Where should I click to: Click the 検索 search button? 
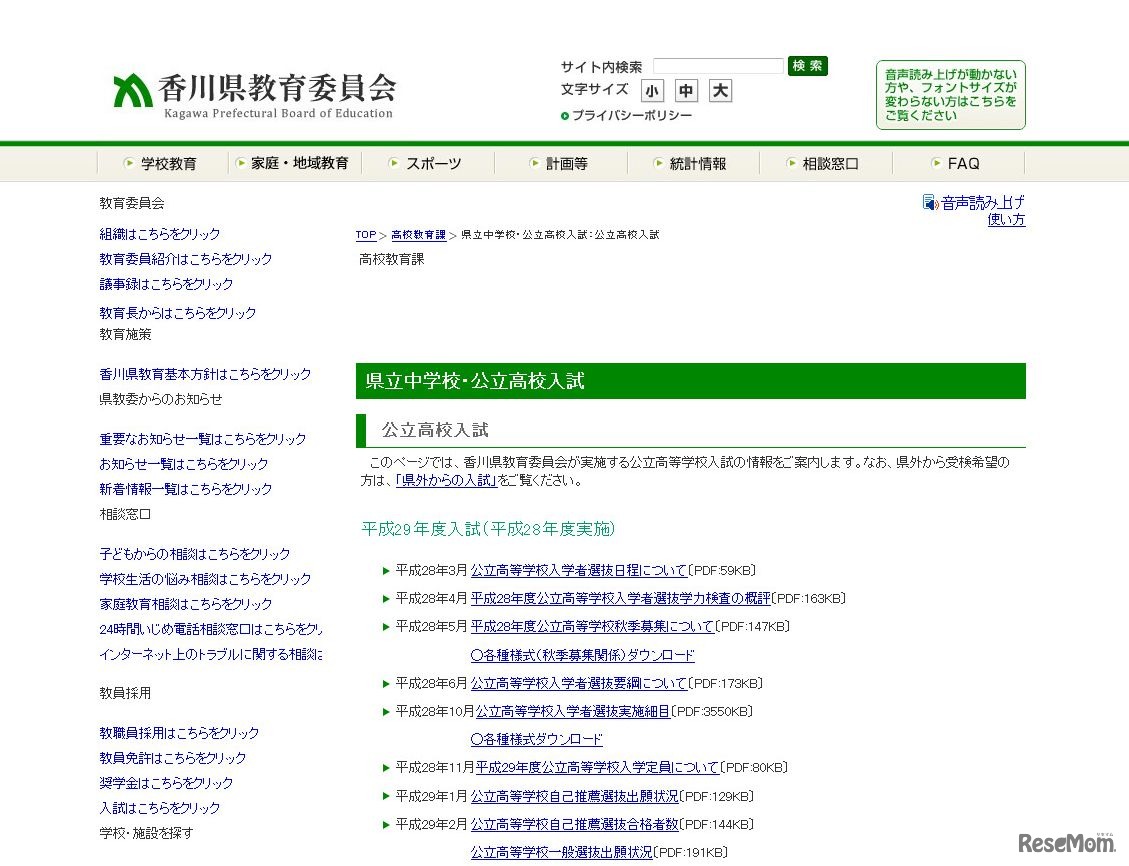click(x=807, y=66)
